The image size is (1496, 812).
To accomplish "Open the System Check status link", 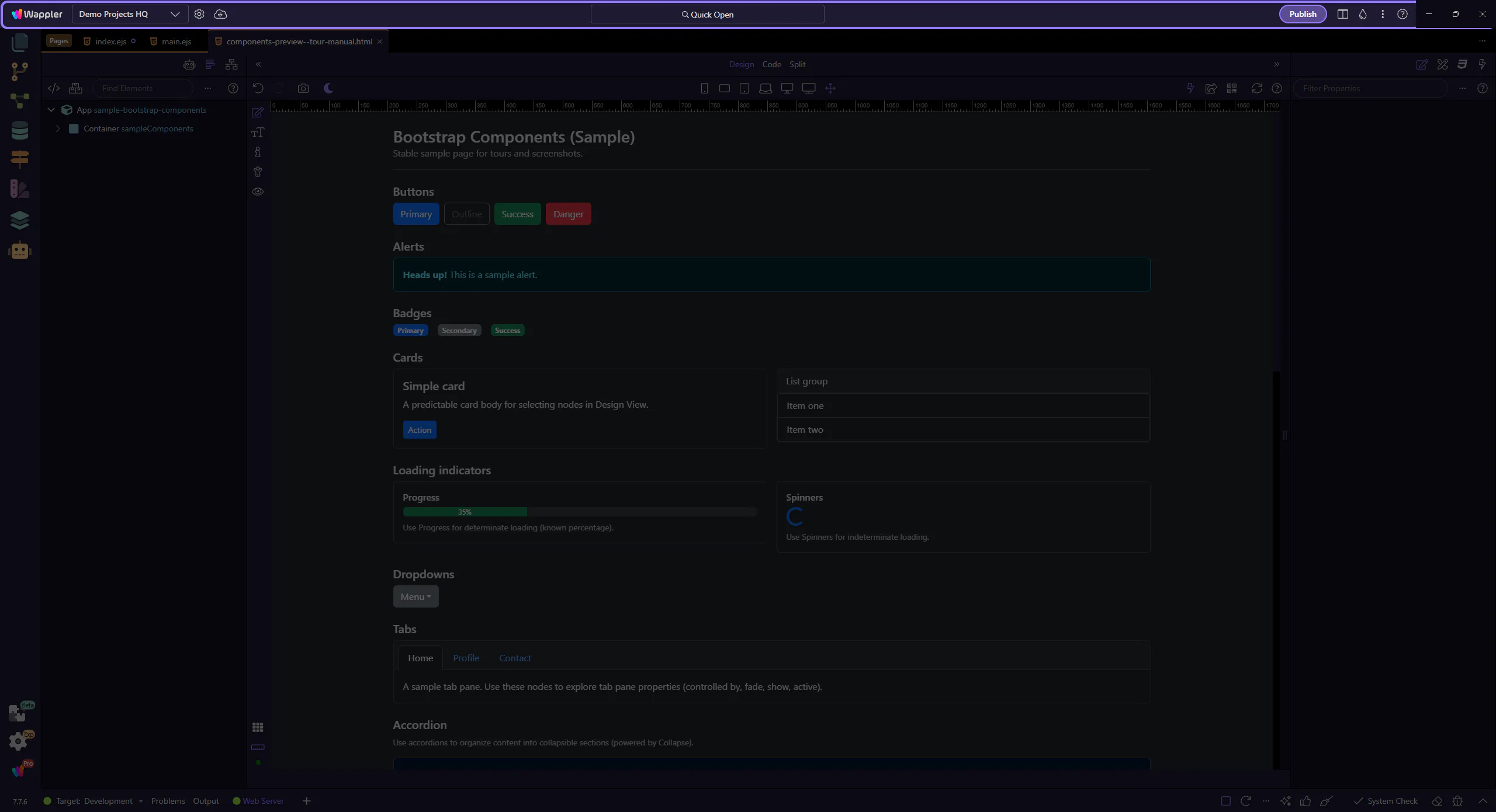I will click(x=1392, y=801).
